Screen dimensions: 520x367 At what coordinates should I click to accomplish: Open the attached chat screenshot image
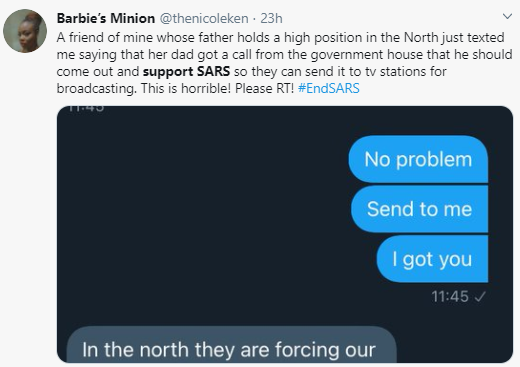coord(285,234)
